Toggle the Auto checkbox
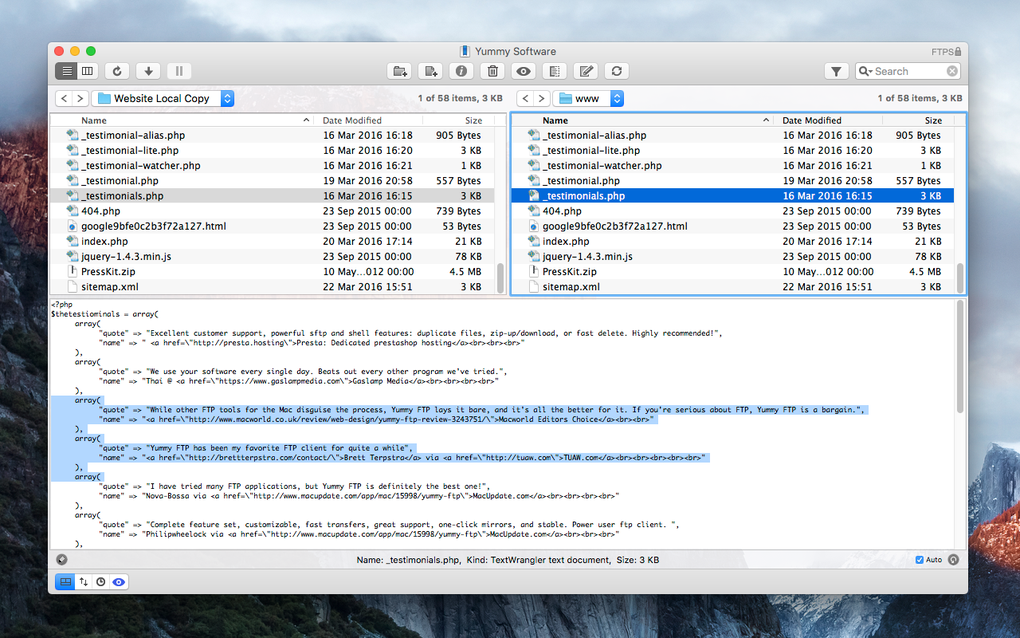 (x=919, y=559)
